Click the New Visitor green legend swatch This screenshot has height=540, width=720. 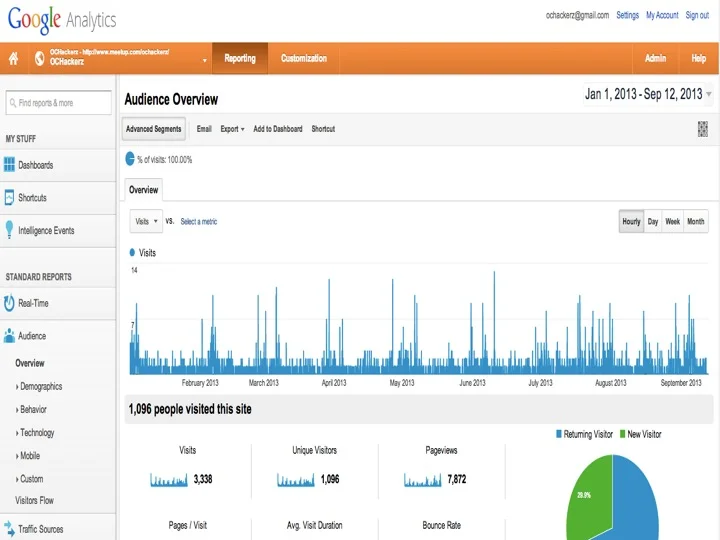pyautogui.click(x=623, y=434)
